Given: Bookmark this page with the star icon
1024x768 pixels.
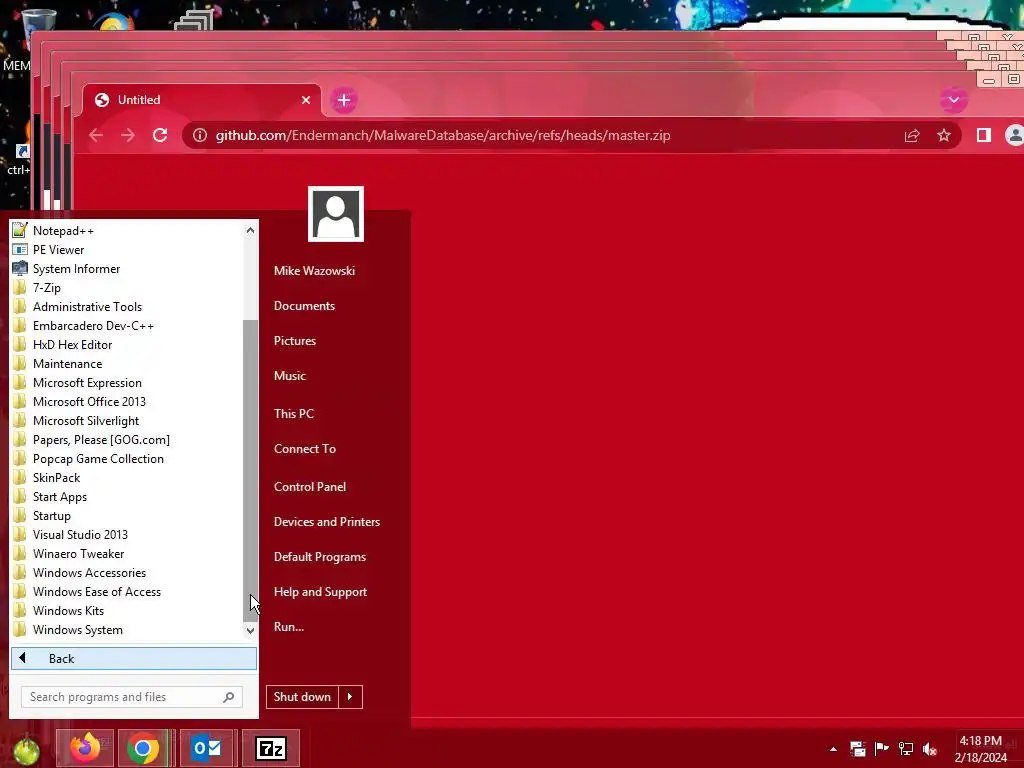Looking at the screenshot, I should (944, 135).
